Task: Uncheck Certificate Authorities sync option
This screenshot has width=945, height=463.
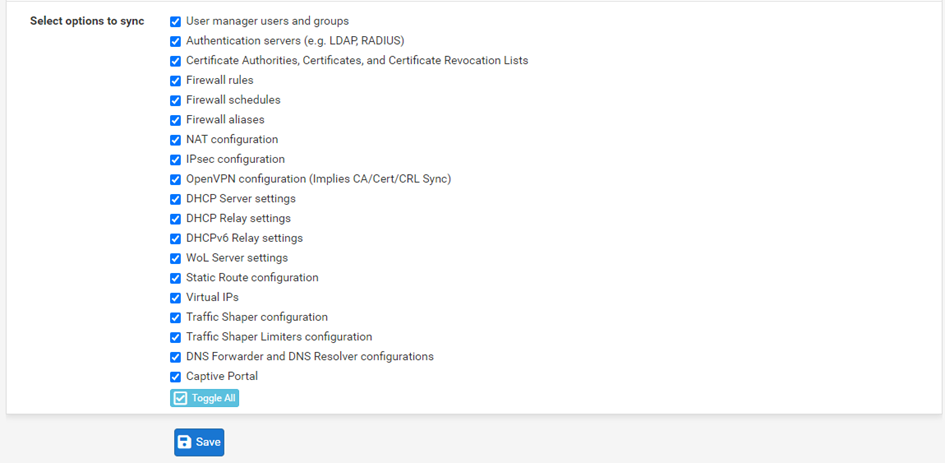Action: pos(175,61)
